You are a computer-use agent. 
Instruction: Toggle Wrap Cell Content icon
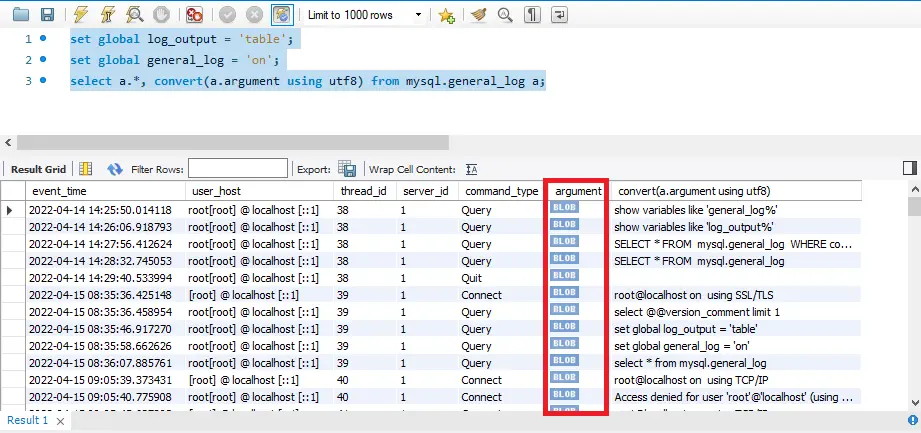[471, 169]
